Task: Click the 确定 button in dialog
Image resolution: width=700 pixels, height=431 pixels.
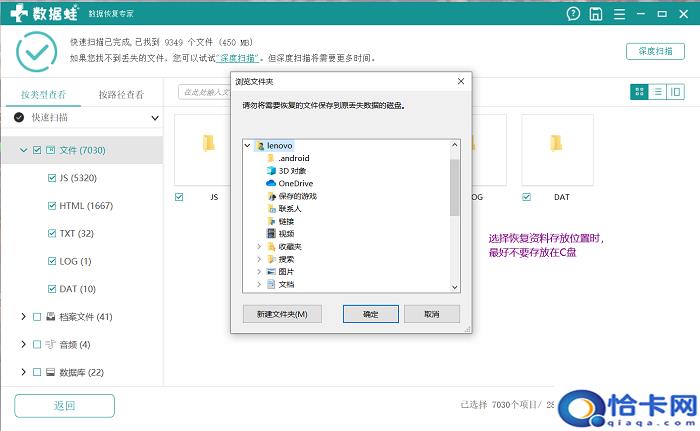Action: 370,314
